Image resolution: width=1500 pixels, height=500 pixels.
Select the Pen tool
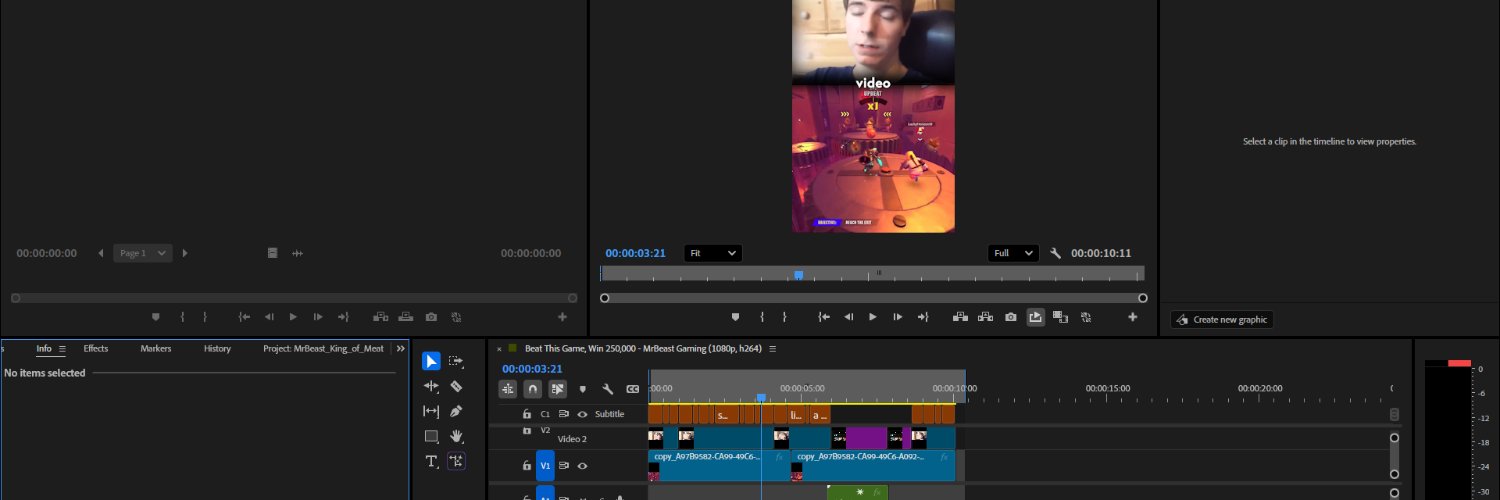click(456, 411)
